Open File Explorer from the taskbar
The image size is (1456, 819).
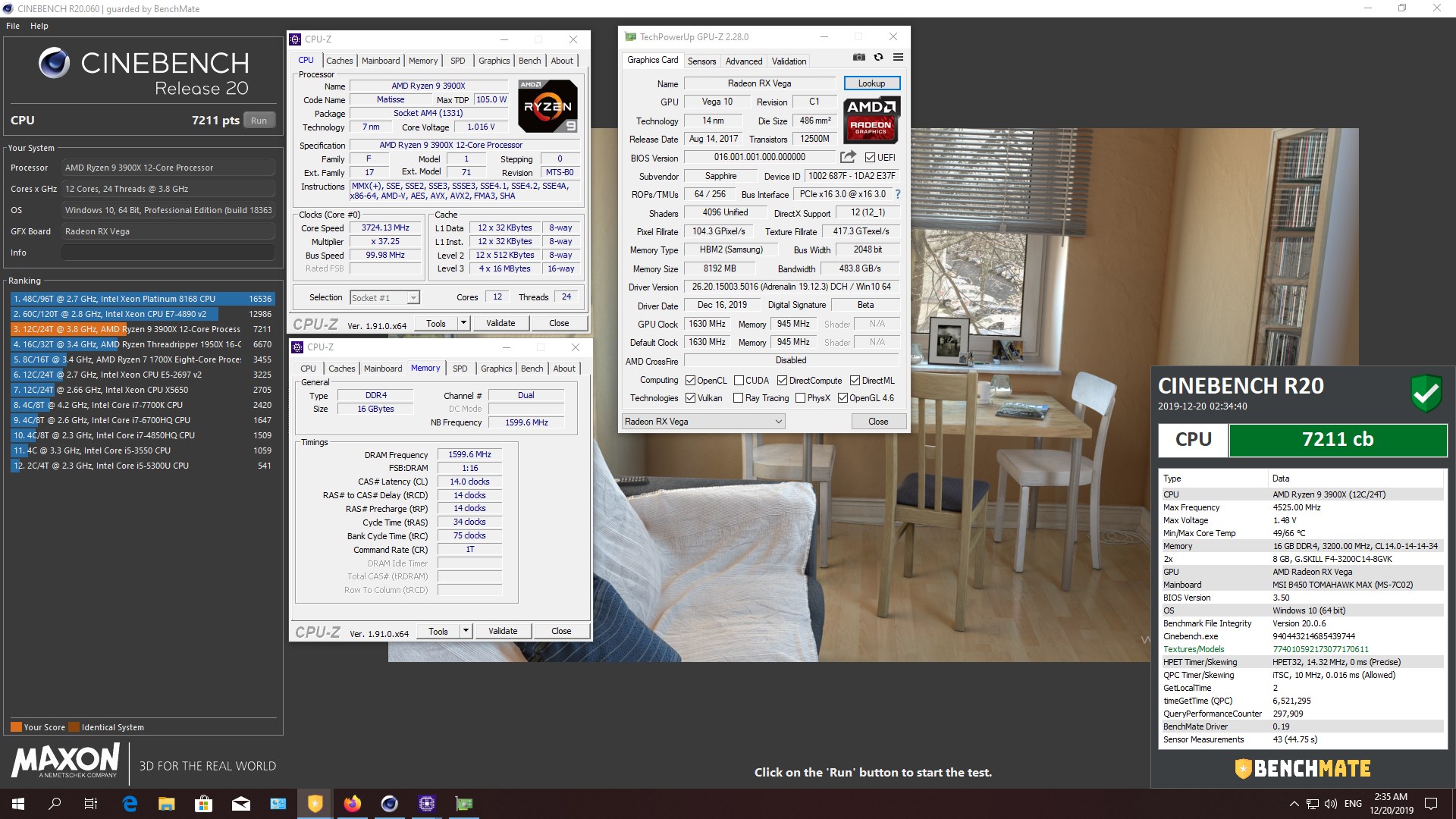(x=167, y=804)
